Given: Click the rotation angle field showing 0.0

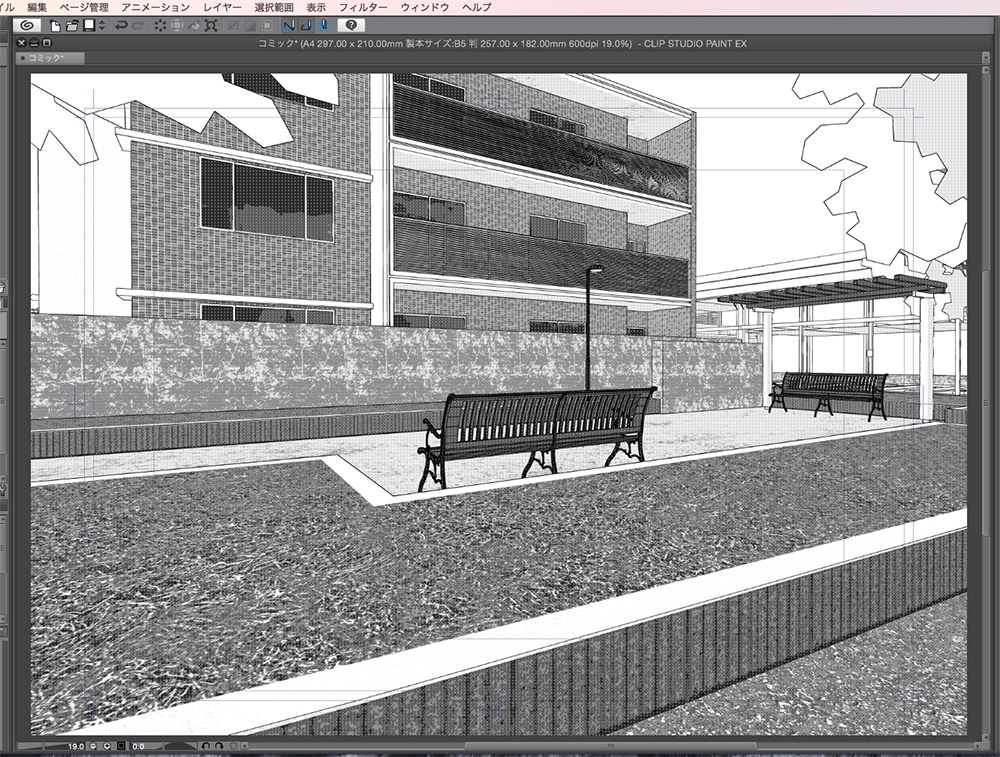Looking at the screenshot, I should tap(136, 745).
